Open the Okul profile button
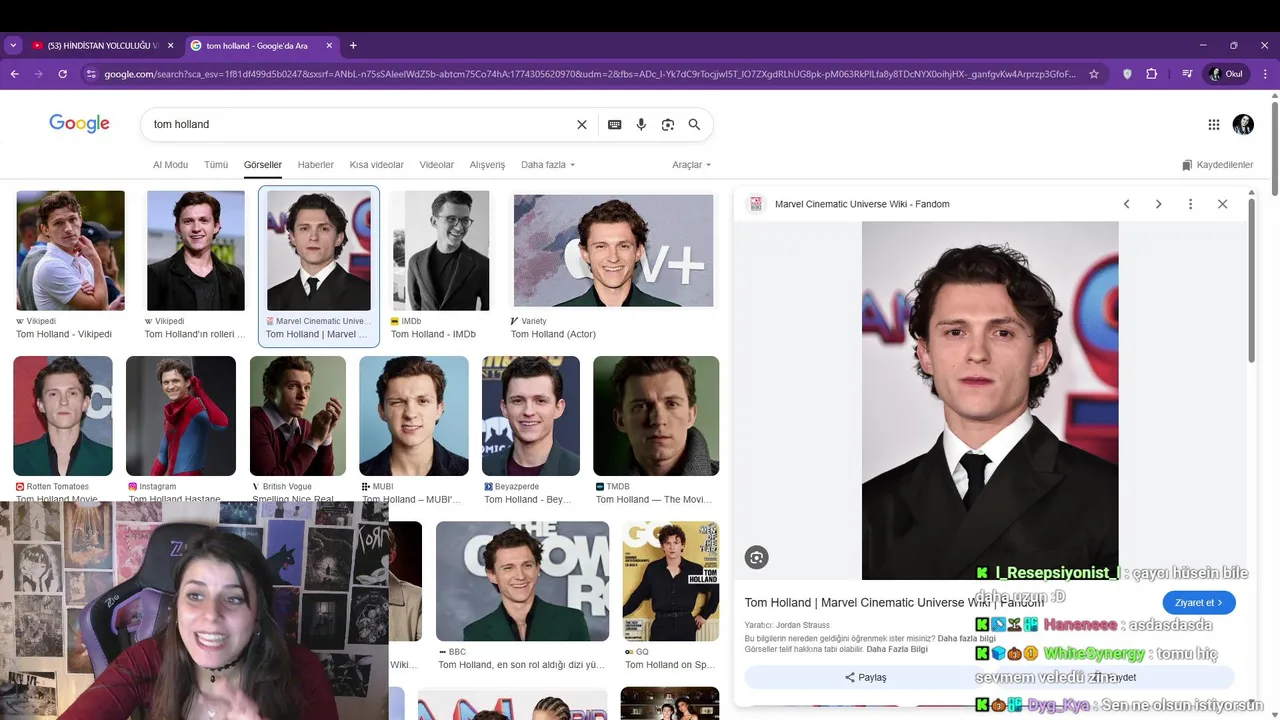Image resolution: width=1280 pixels, height=720 pixels. [x=1227, y=74]
